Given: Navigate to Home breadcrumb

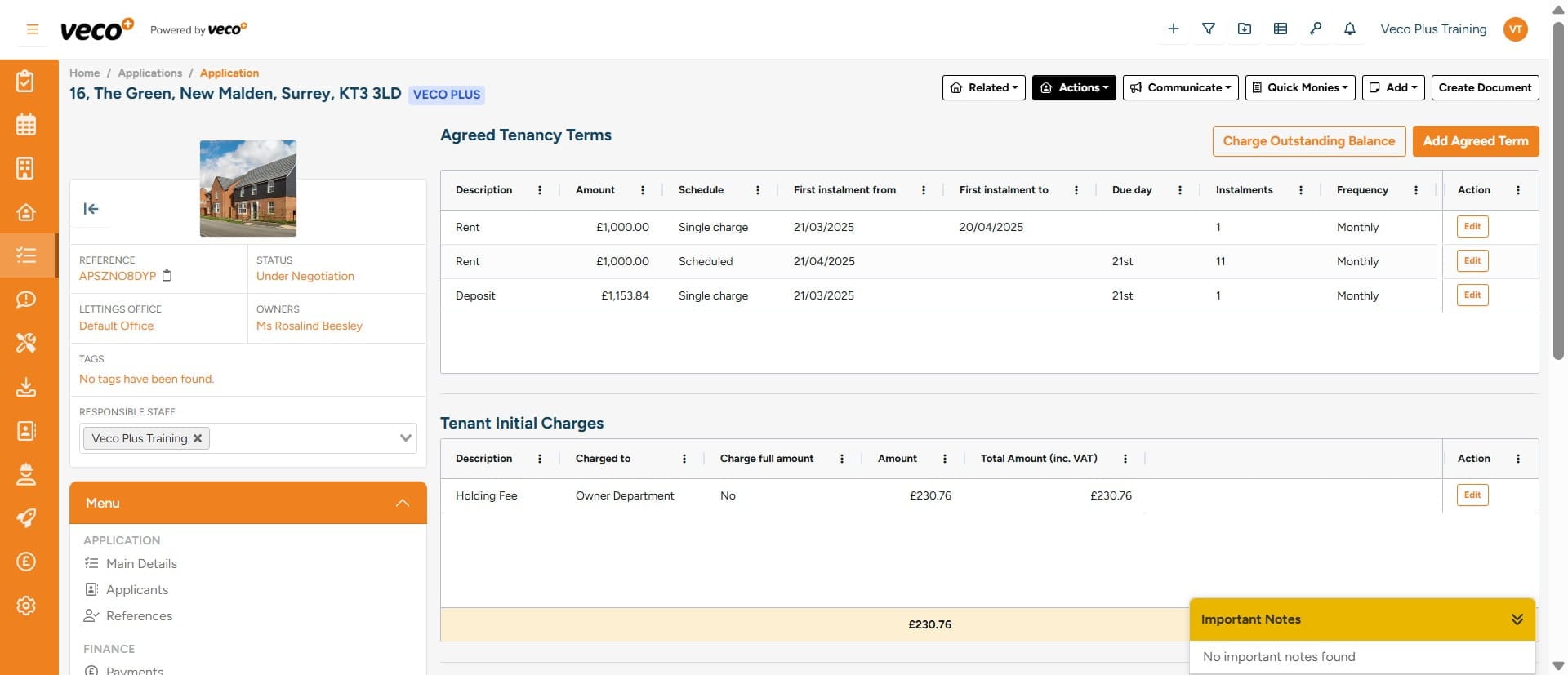Looking at the screenshot, I should [x=84, y=73].
